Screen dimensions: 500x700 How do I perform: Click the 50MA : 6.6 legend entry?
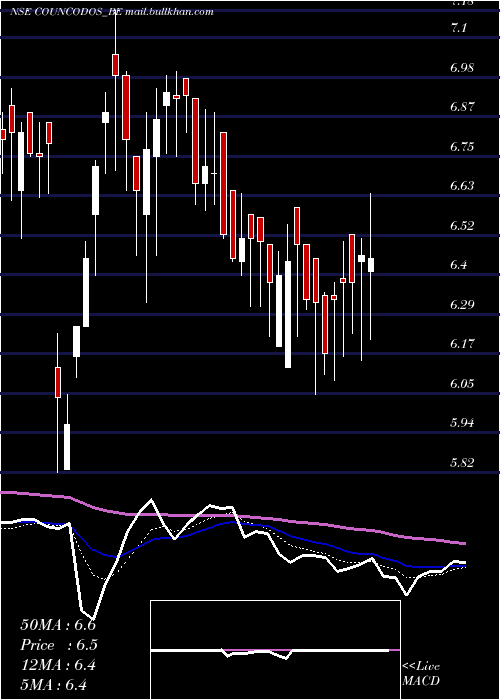[x=58, y=625]
